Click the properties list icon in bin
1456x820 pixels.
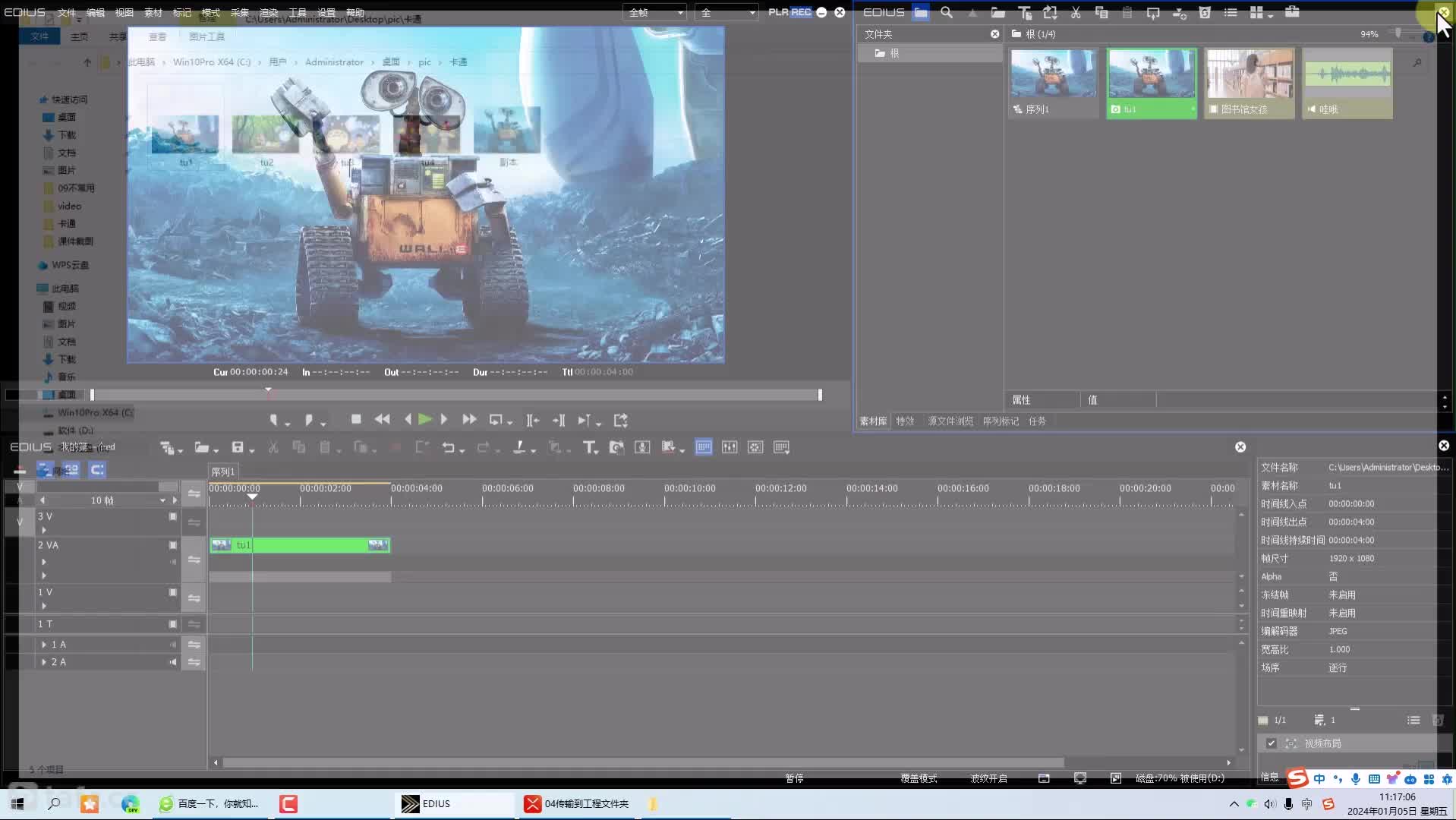point(1231,12)
